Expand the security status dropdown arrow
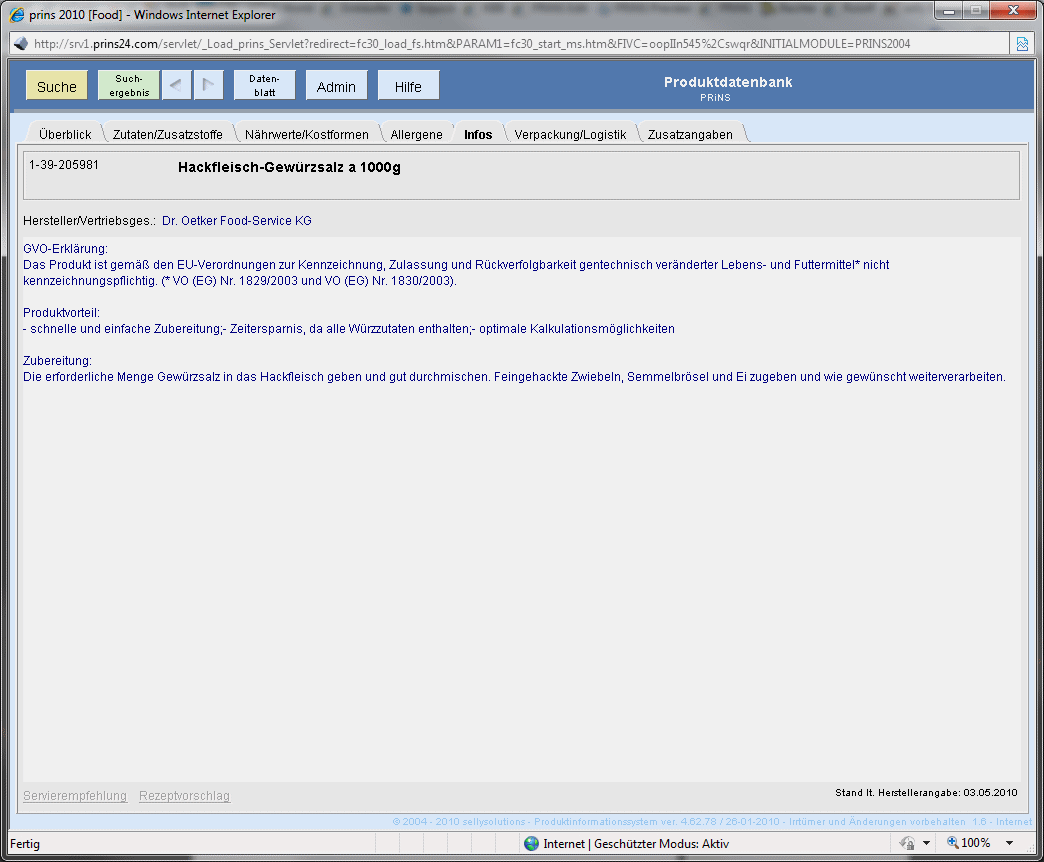 (x=927, y=844)
